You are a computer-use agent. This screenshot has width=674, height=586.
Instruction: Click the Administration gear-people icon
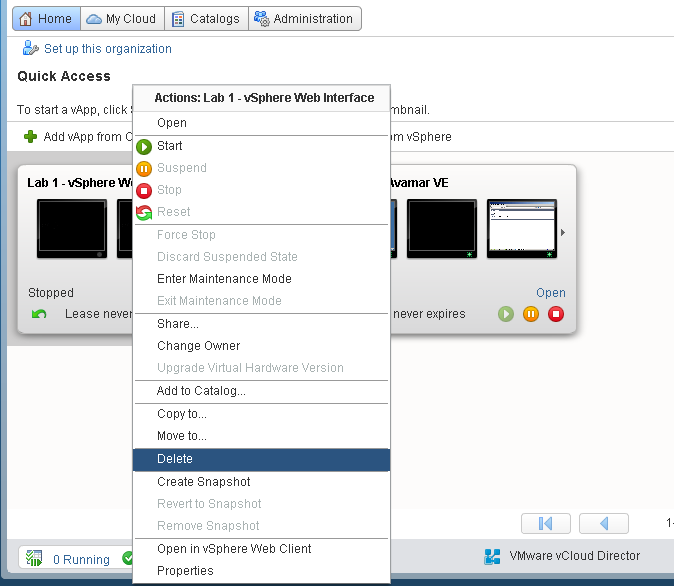pyautogui.click(x=261, y=18)
